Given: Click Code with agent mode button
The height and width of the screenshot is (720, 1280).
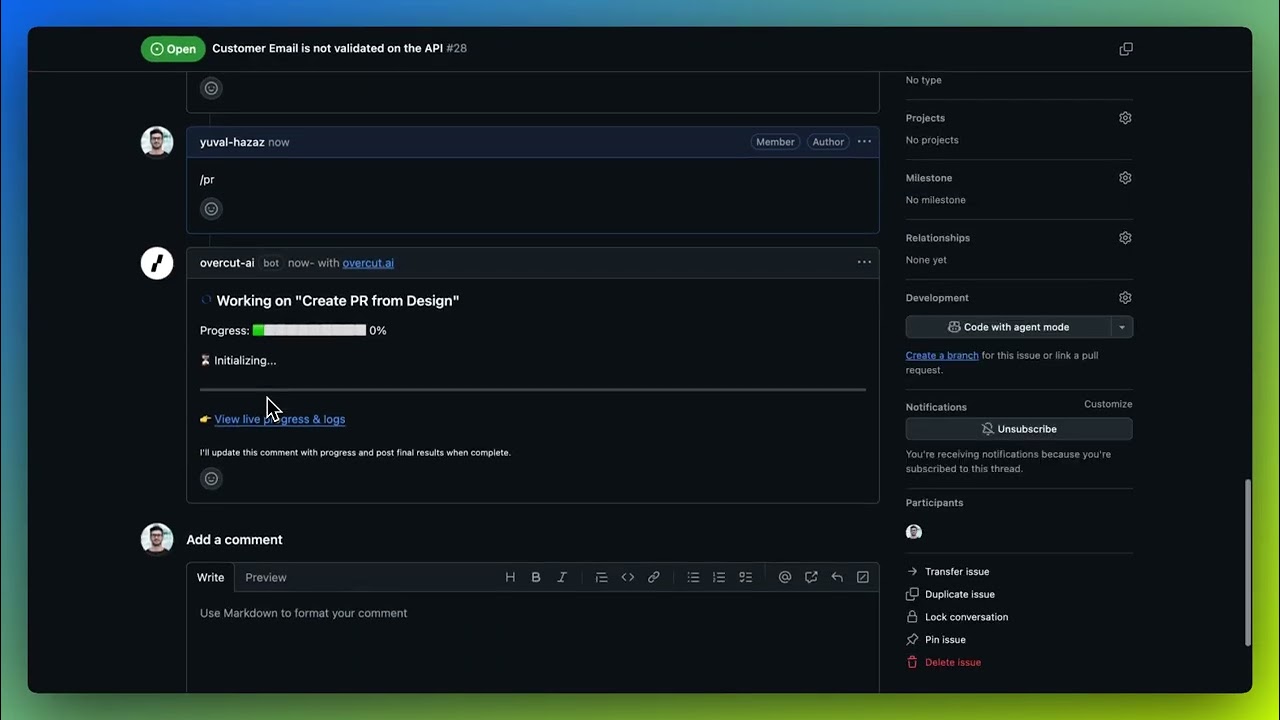Looking at the screenshot, I should [x=1008, y=327].
